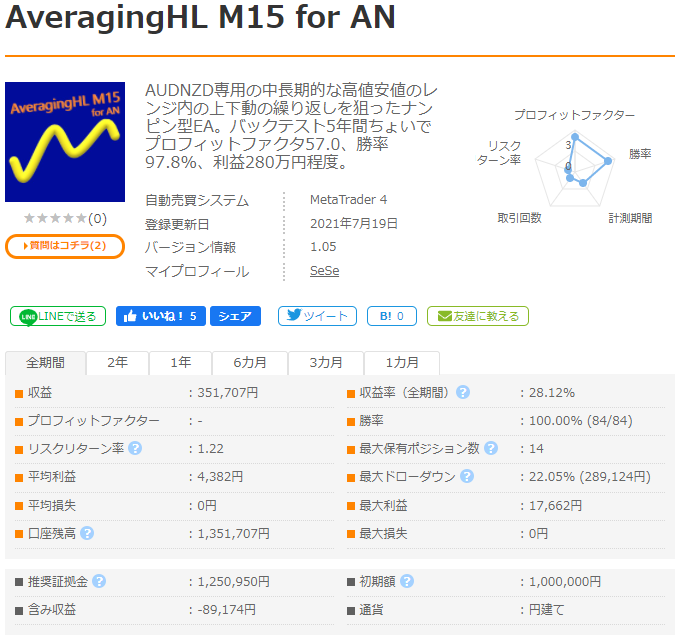Open the SeSe profile link
Screen dimensions: 680x635
324,271
